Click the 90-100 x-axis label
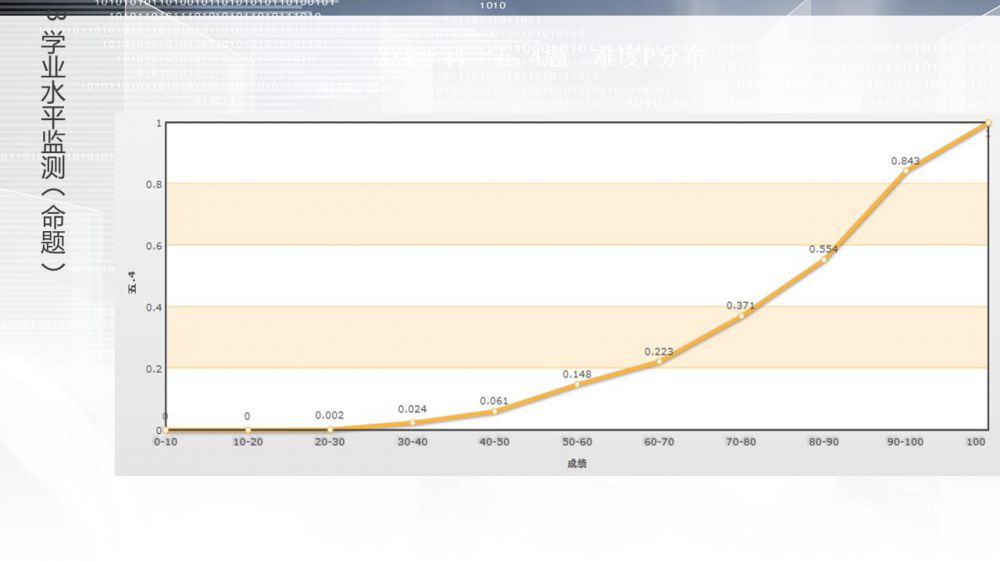Image resolution: width=1000 pixels, height=562 pixels. click(x=906, y=441)
